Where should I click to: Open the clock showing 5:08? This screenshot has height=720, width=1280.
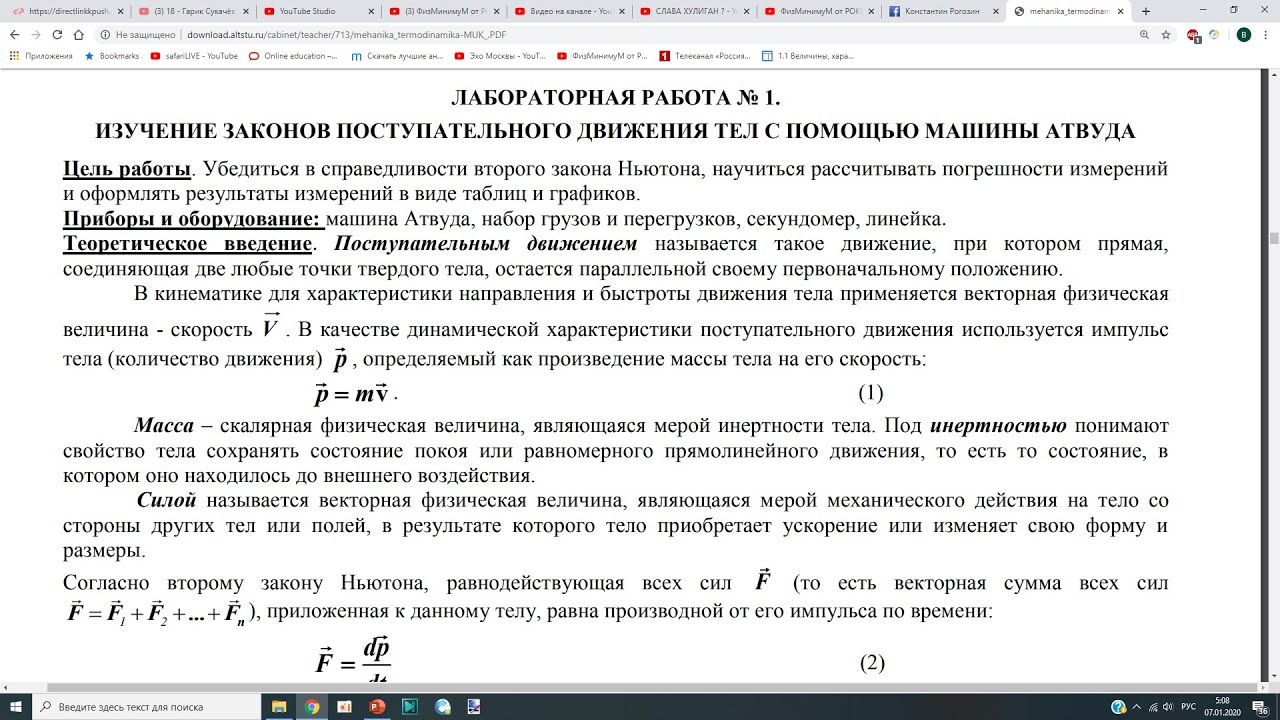click(1223, 706)
